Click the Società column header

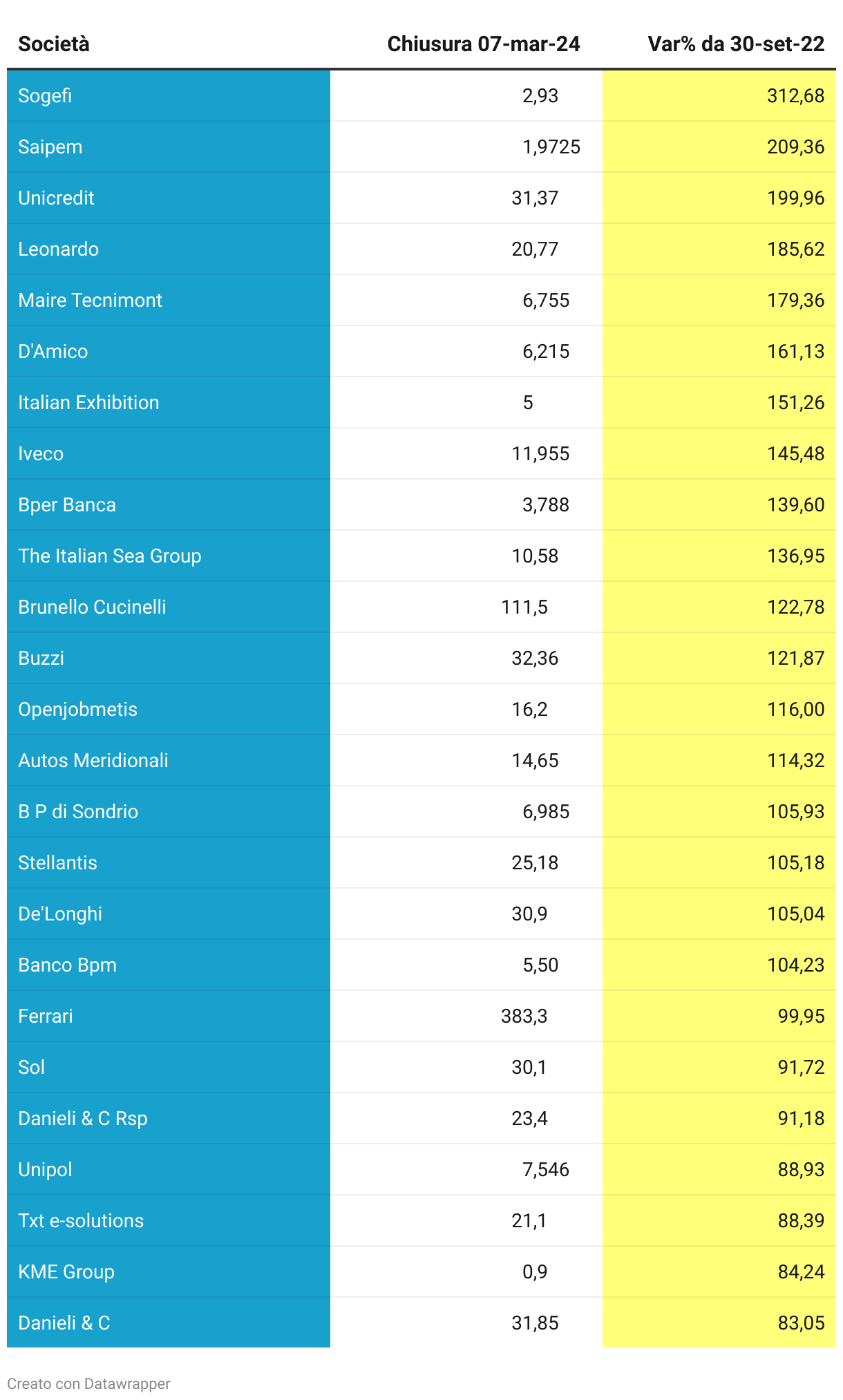point(54,44)
